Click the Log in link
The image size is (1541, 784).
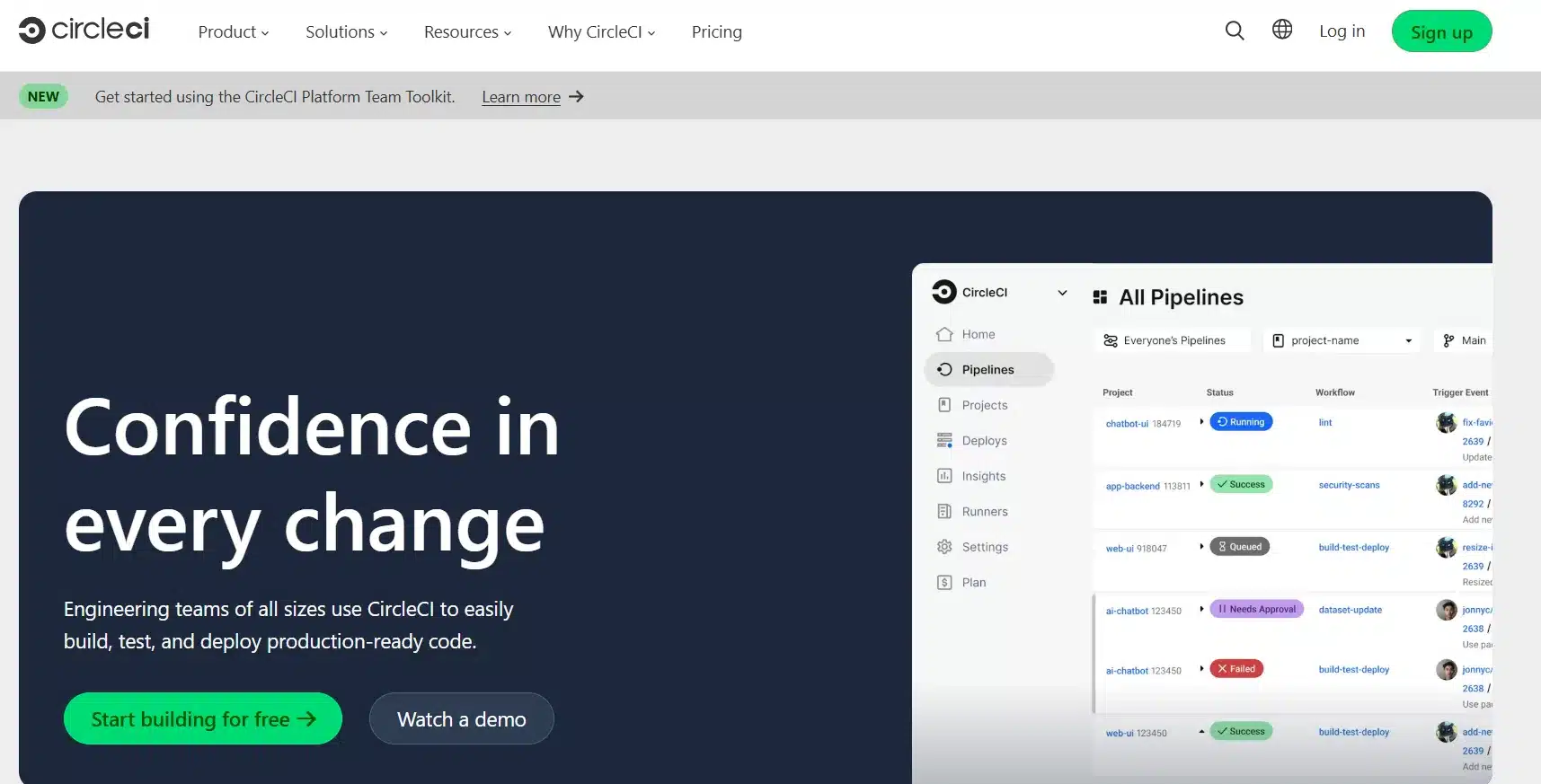[1342, 31]
